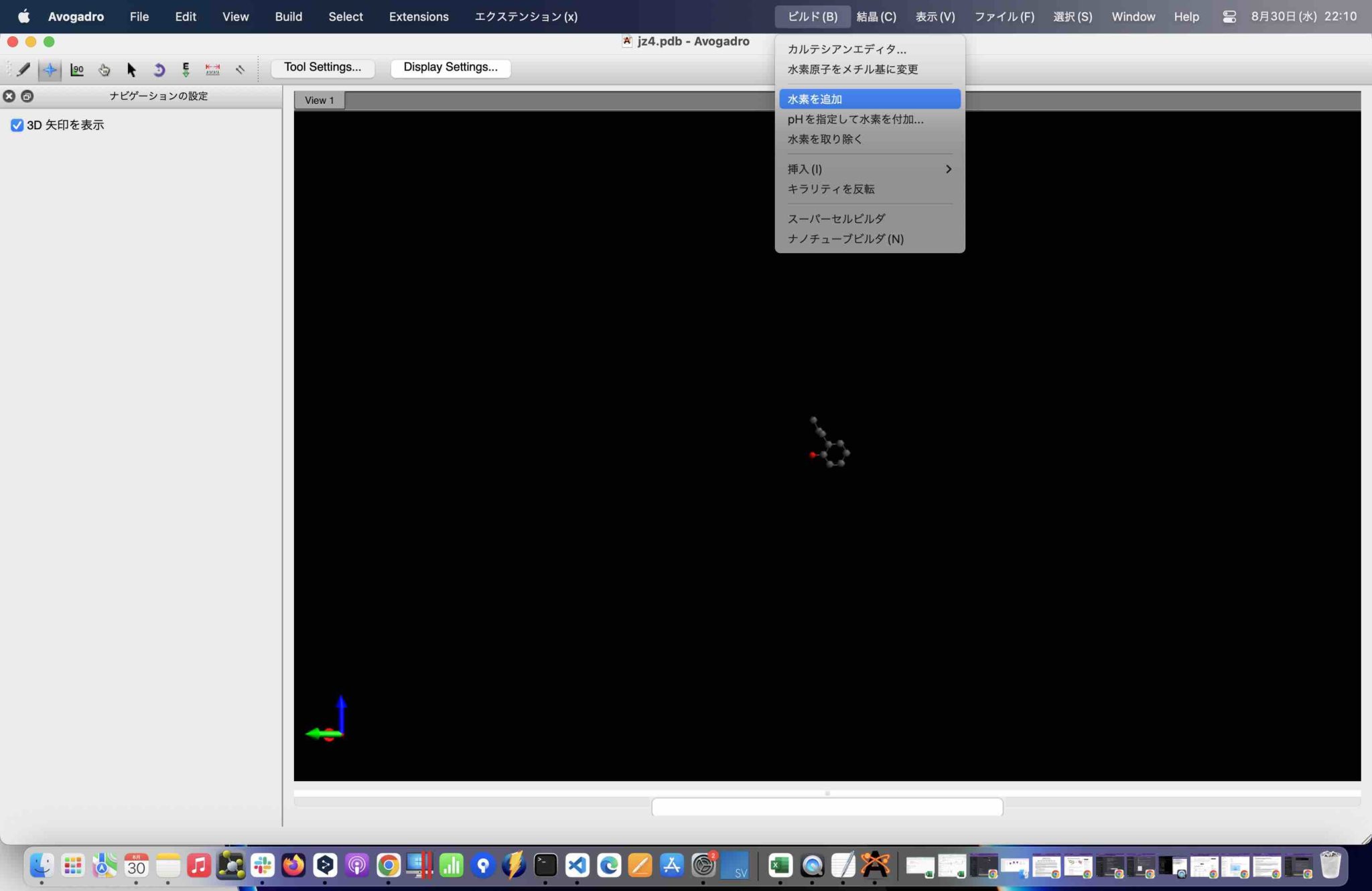
Task: Click the Align tool at toolbar end
Action: 241,69
